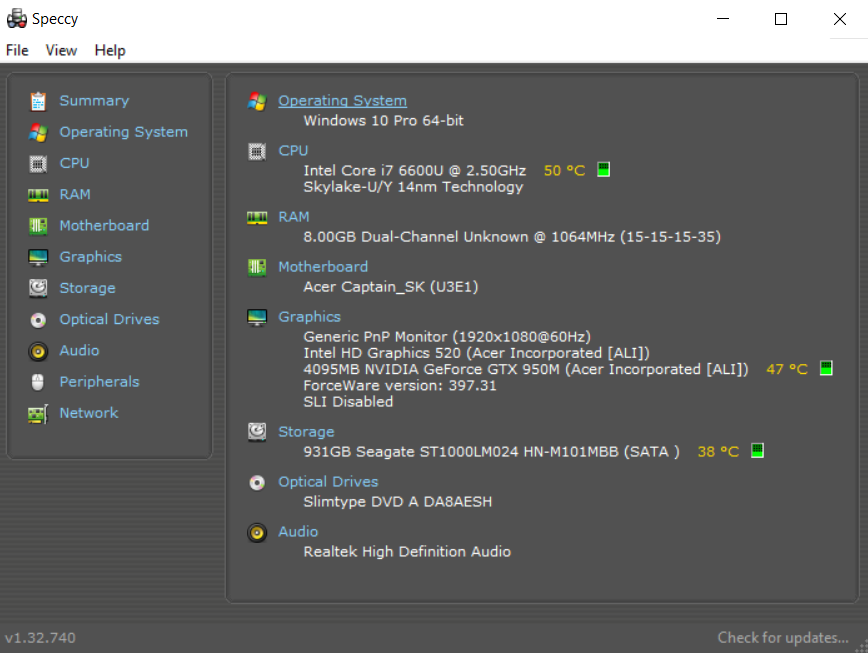Open the Storage heading in summary
The width and height of the screenshot is (868, 653).
[306, 432]
